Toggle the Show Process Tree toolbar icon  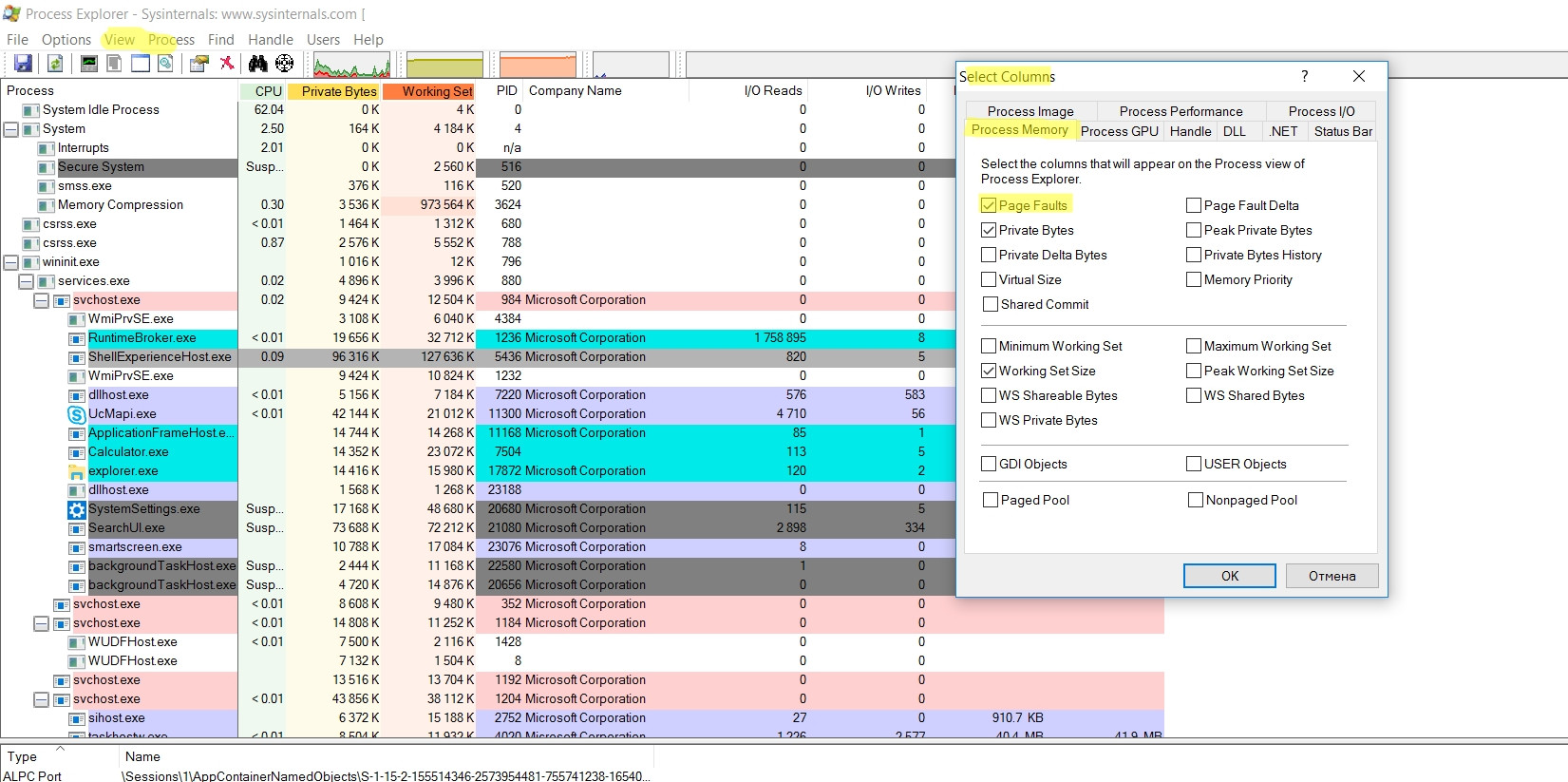coord(114,64)
